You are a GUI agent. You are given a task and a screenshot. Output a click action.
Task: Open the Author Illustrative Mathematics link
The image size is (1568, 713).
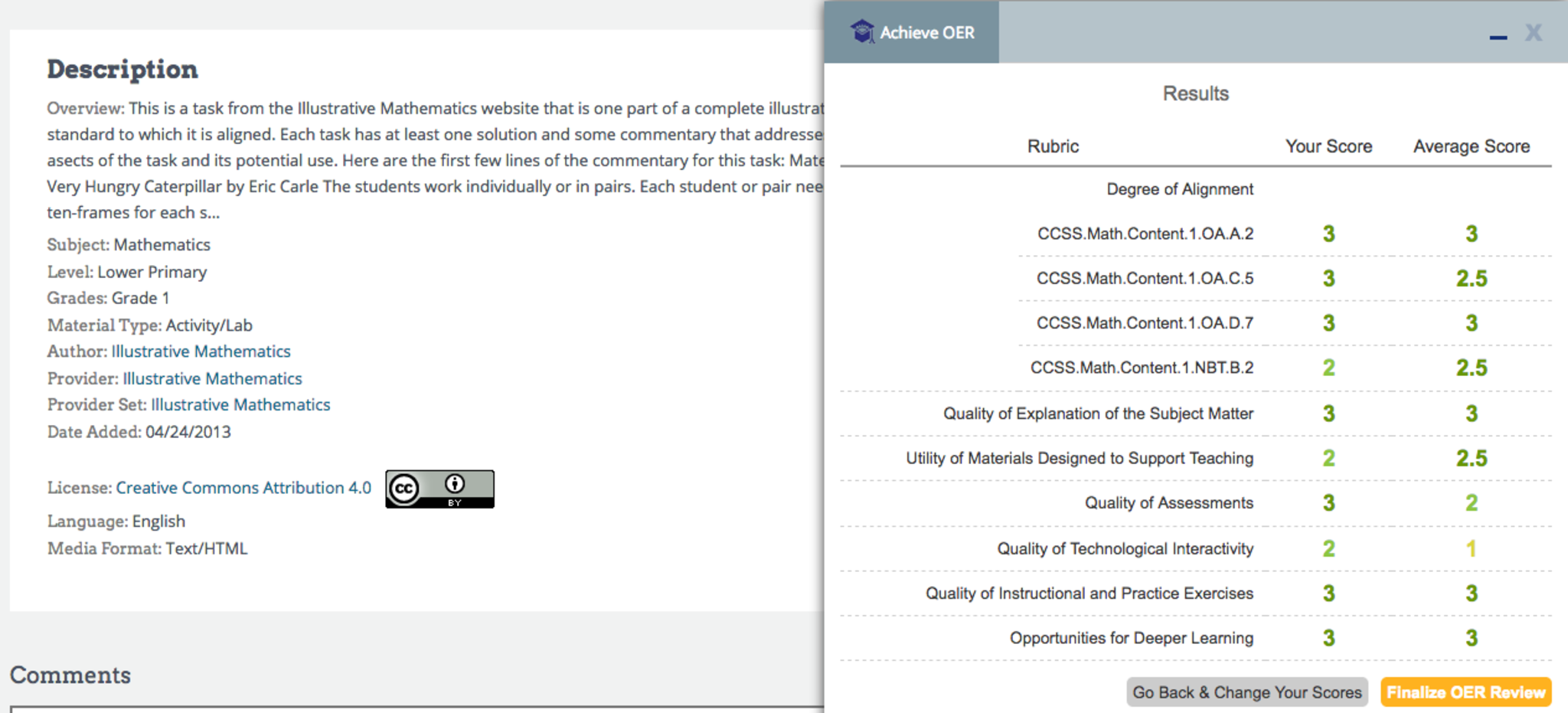click(x=201, y=352)
